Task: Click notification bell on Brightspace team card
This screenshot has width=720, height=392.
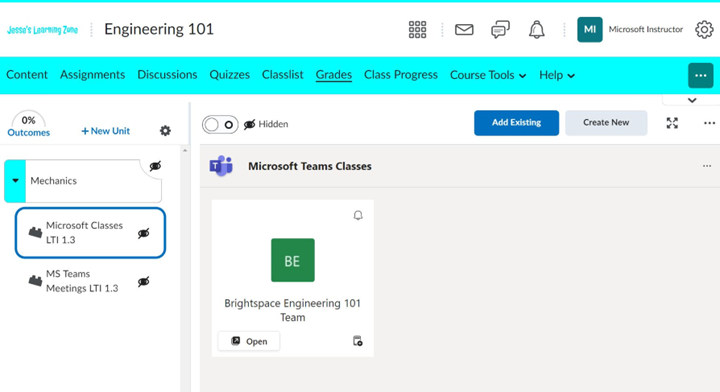Action: (358, 215)
